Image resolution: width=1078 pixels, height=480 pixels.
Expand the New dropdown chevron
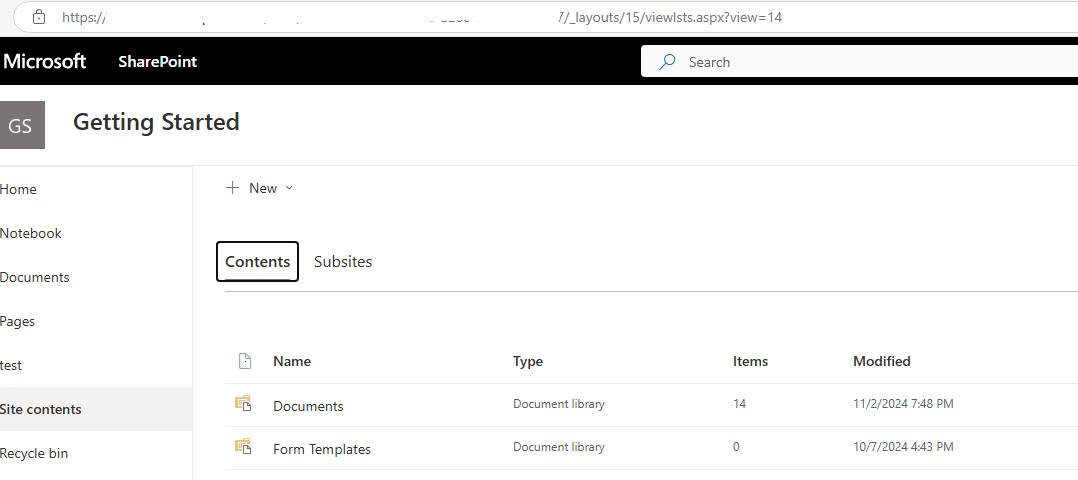click(x=289, y=188)
